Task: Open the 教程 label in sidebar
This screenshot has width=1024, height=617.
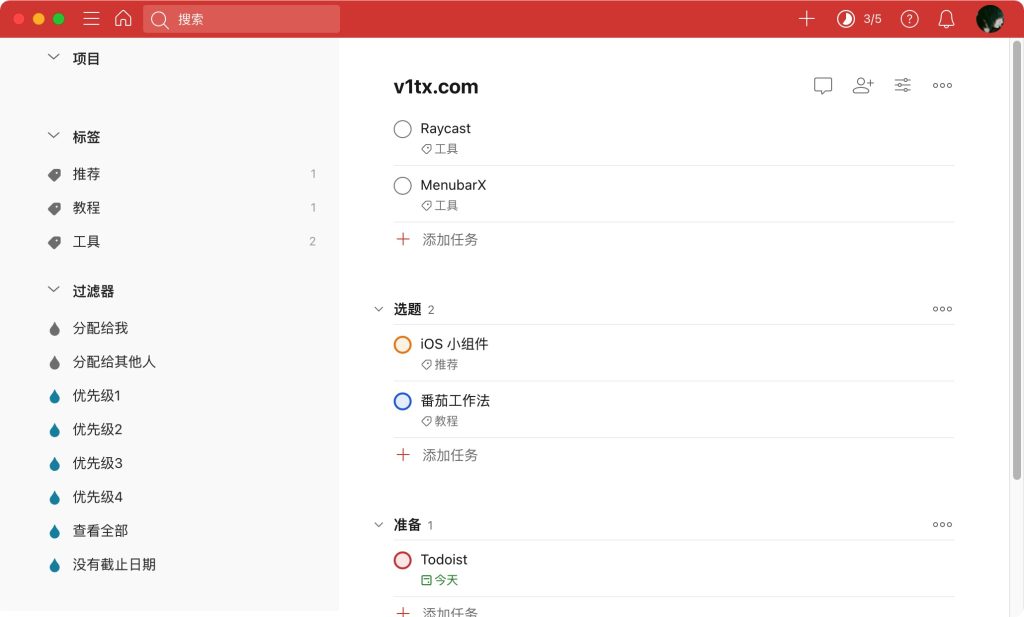Action: 182,208
